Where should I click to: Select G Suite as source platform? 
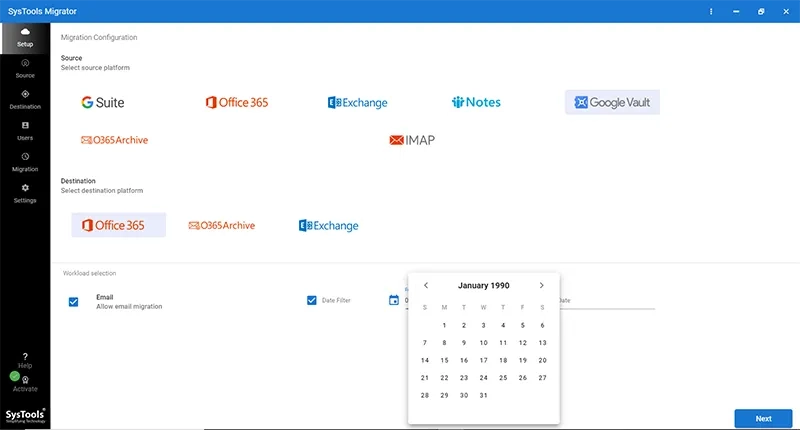pos(103,103)
